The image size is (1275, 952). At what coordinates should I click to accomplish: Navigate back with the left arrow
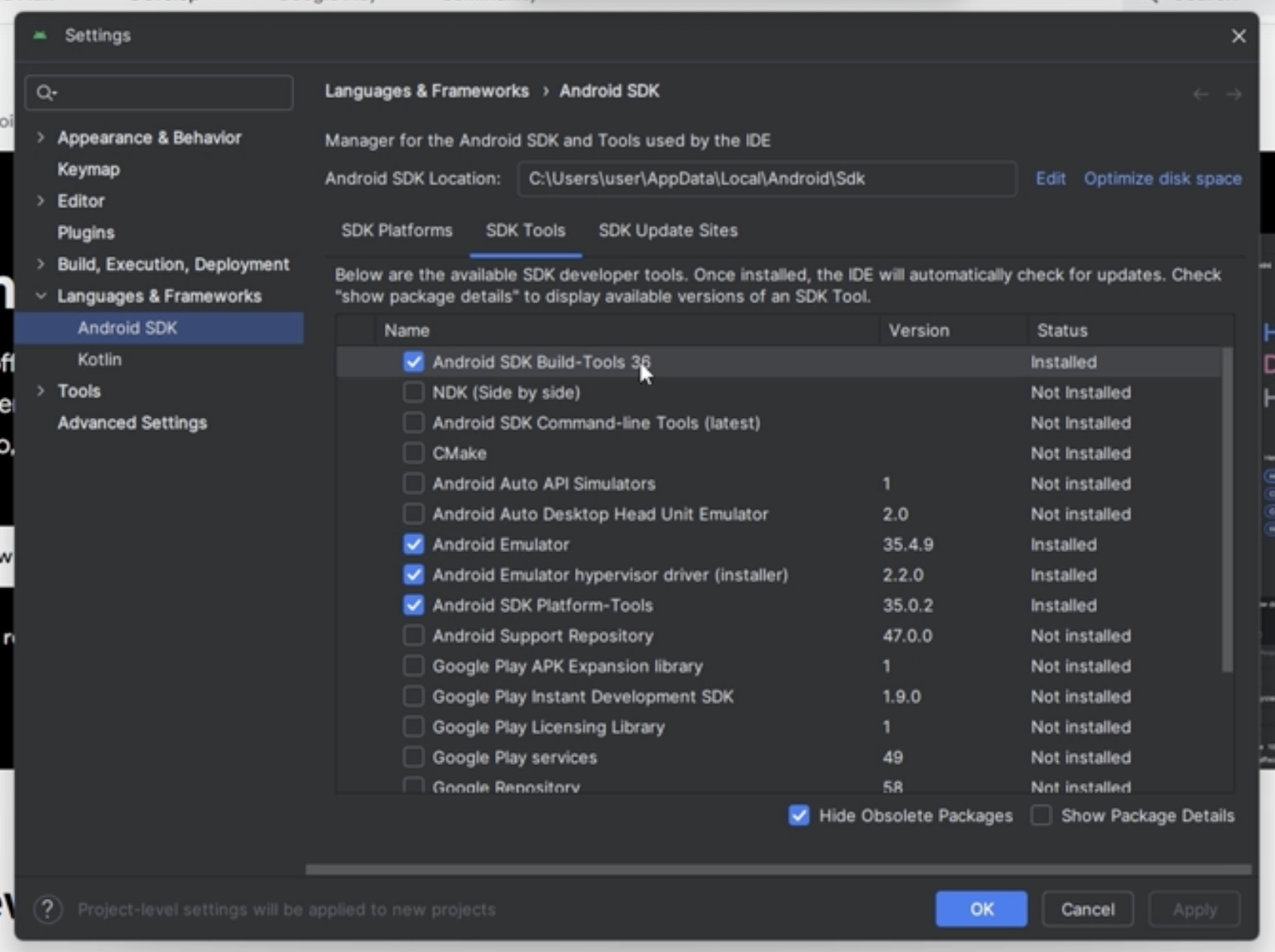click(1200, 94)
